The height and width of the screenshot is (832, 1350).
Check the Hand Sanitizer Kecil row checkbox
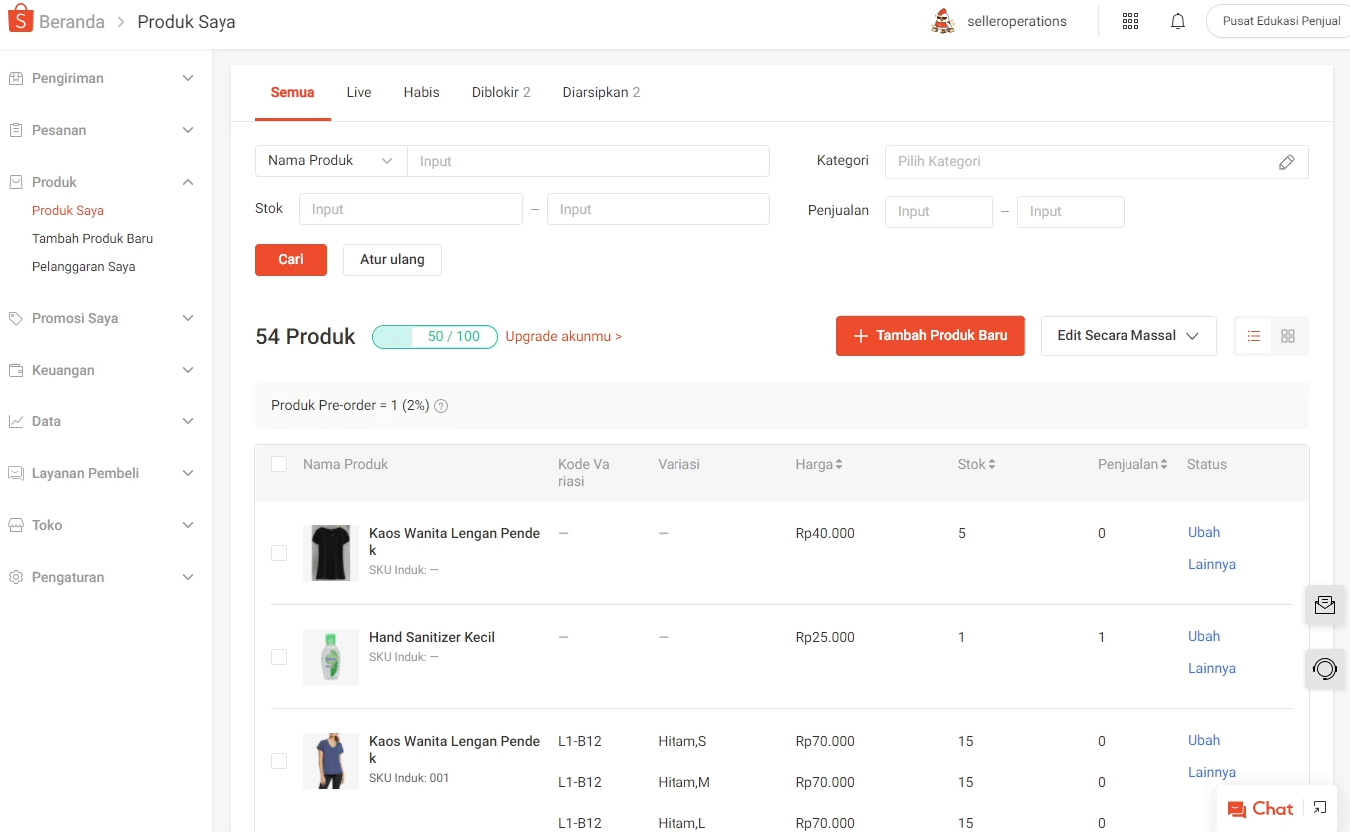279,657
